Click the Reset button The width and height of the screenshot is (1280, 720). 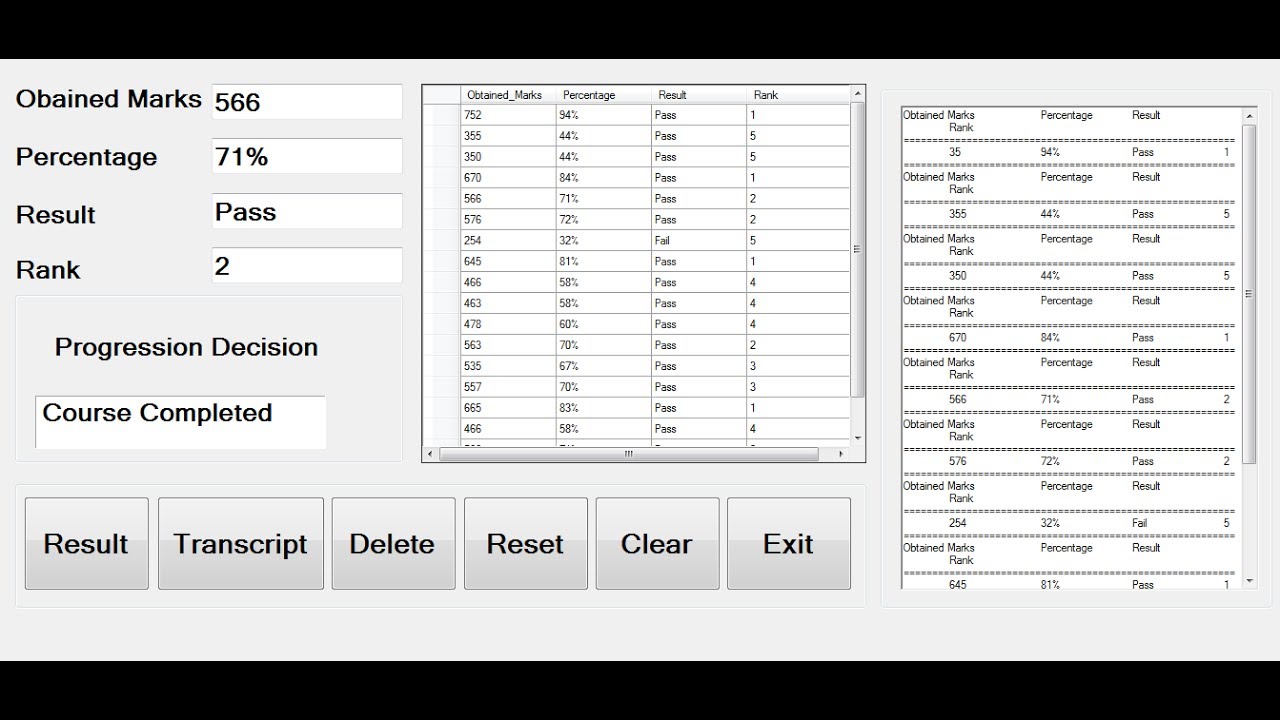click(x=525, y=544)
